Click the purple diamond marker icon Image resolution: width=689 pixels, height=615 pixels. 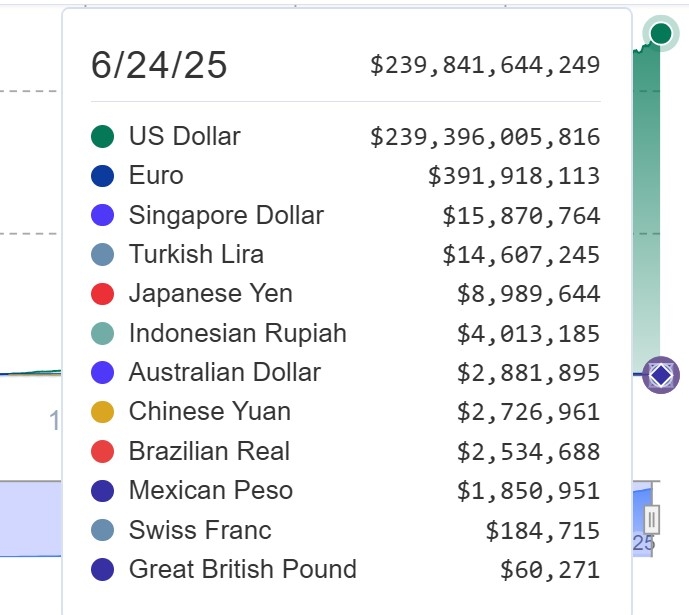(661, 376)
